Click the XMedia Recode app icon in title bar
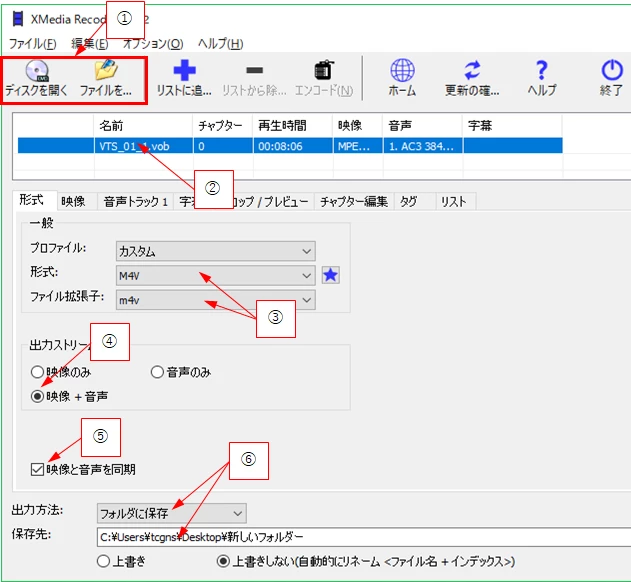This screenshot has width=631, height=582. tap(18, 19)
